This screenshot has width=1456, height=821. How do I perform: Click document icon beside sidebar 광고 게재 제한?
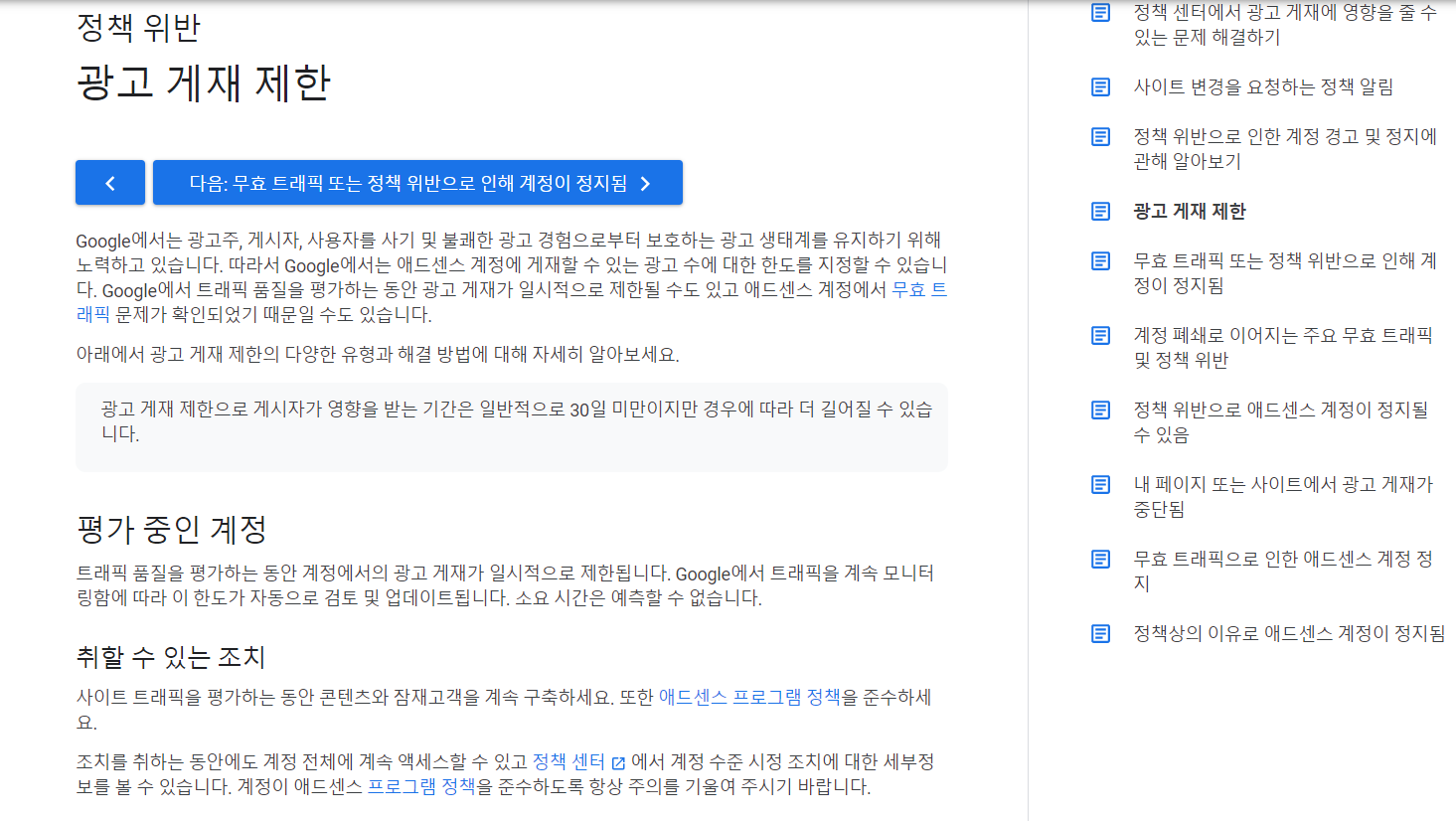click(1100, 212)
